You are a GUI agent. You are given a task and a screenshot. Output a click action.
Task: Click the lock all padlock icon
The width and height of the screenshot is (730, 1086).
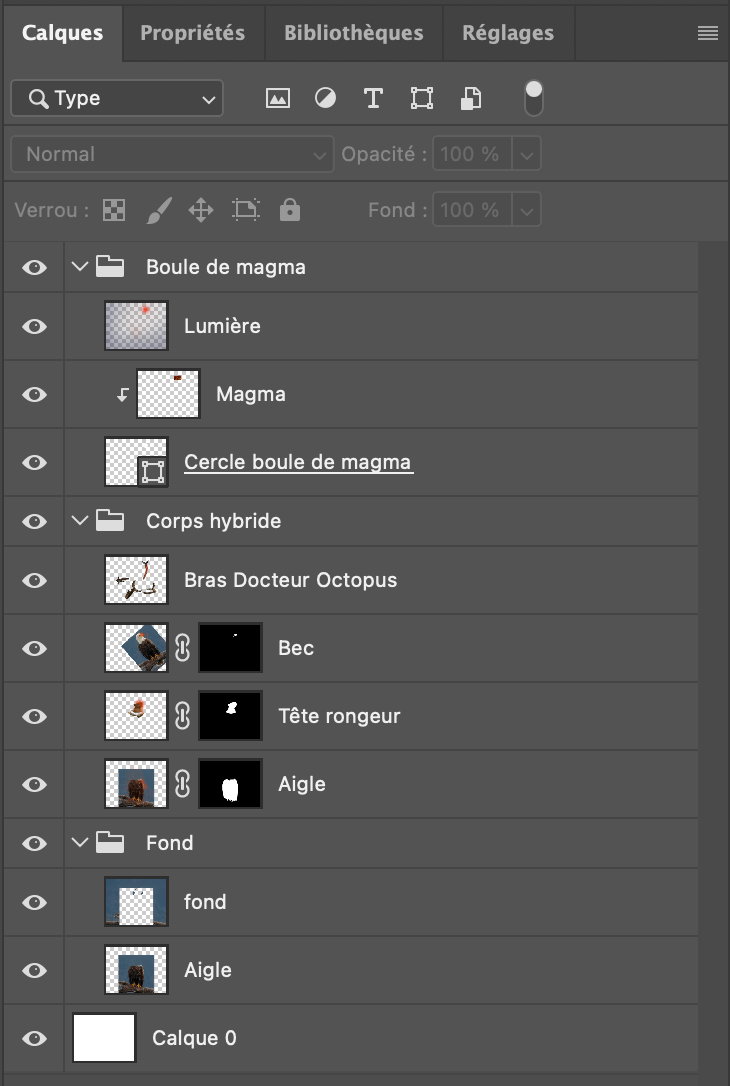coord(289,210)
